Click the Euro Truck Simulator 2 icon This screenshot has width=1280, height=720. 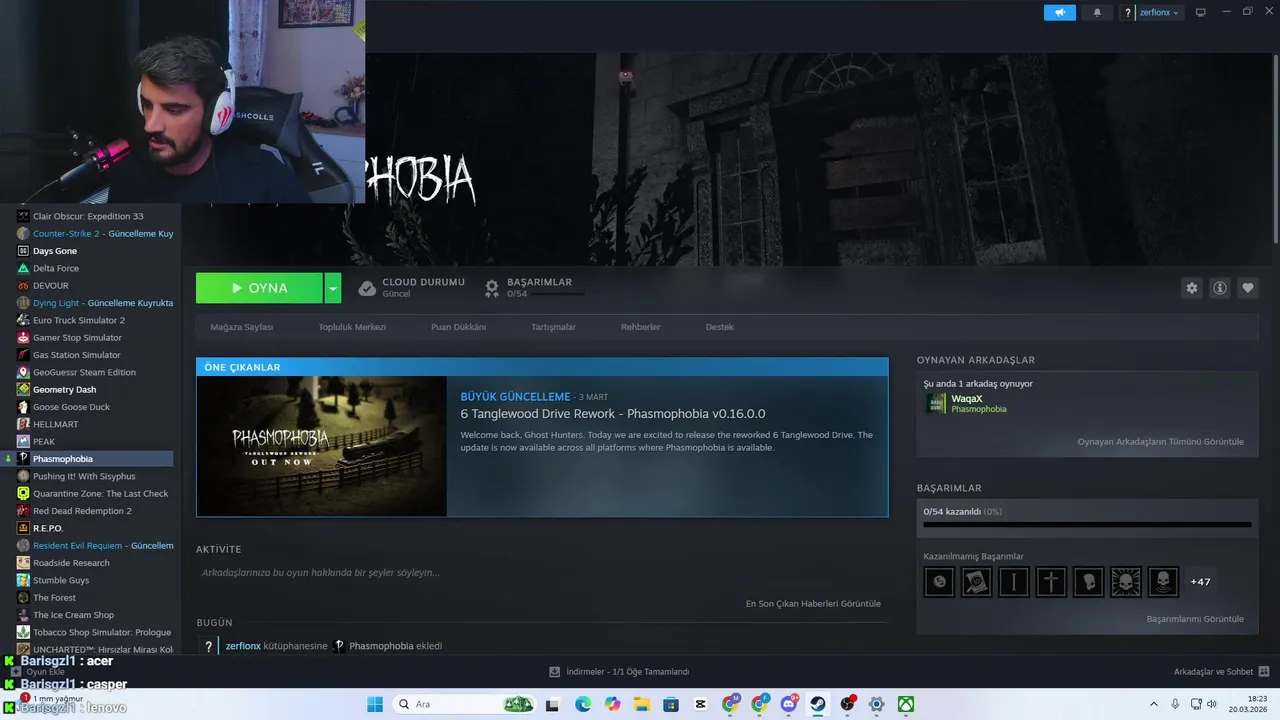(23, 320)
